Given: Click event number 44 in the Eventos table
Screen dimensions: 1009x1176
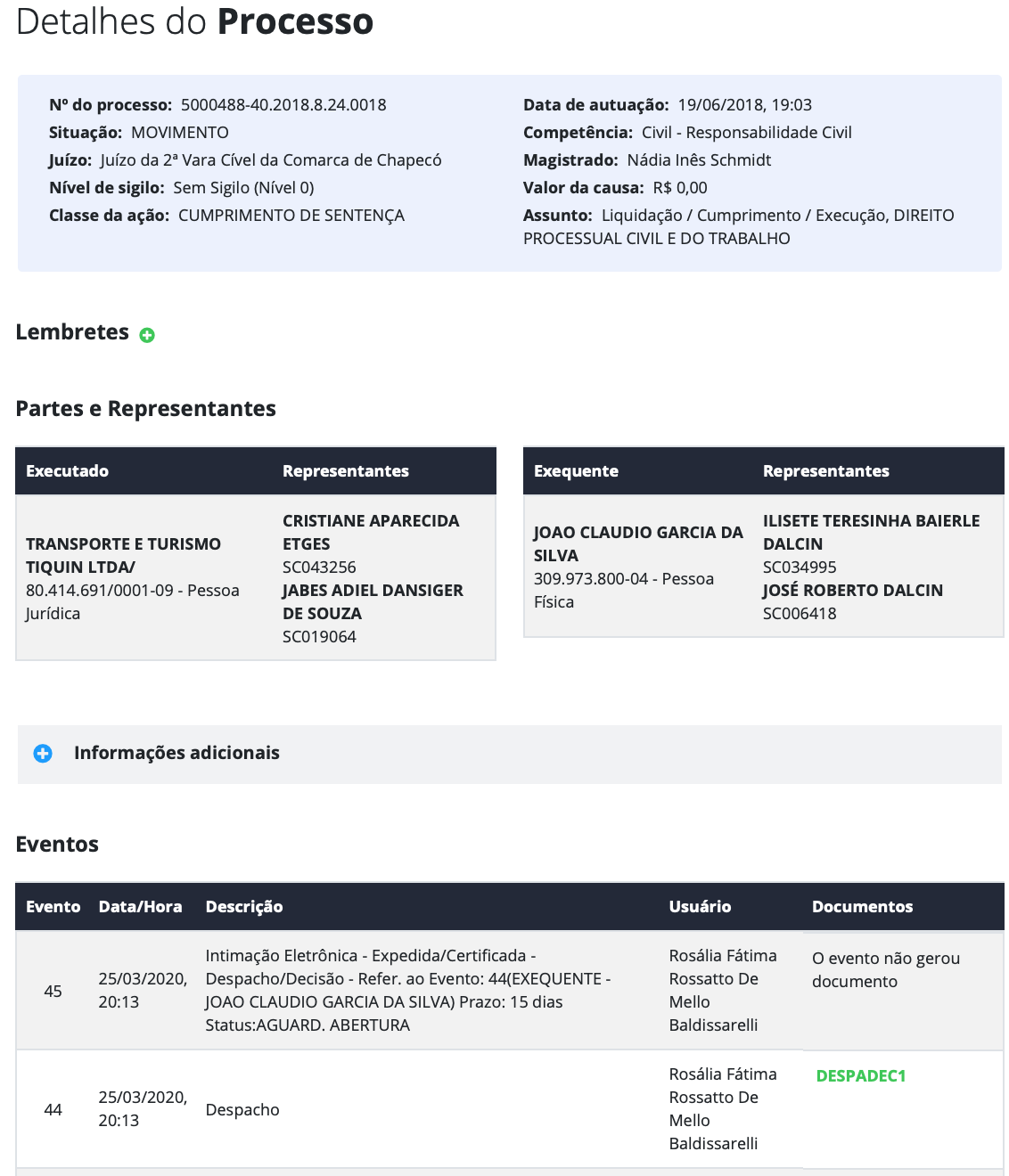Looking at the screenshot, I should pos(53,1109).
